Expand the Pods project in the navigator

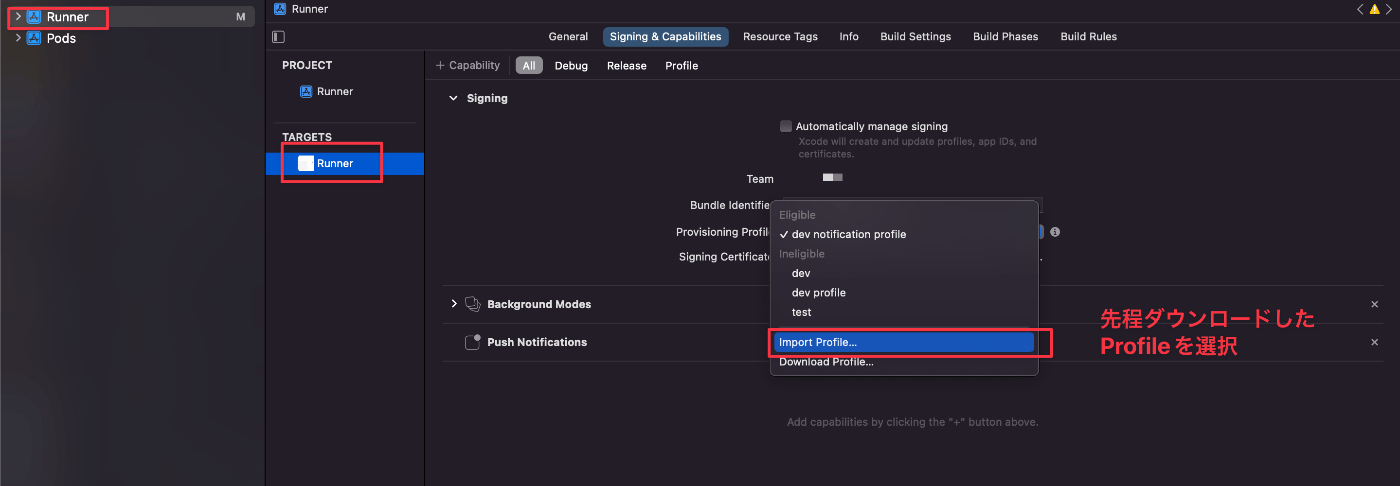click(x=18, y=39)
